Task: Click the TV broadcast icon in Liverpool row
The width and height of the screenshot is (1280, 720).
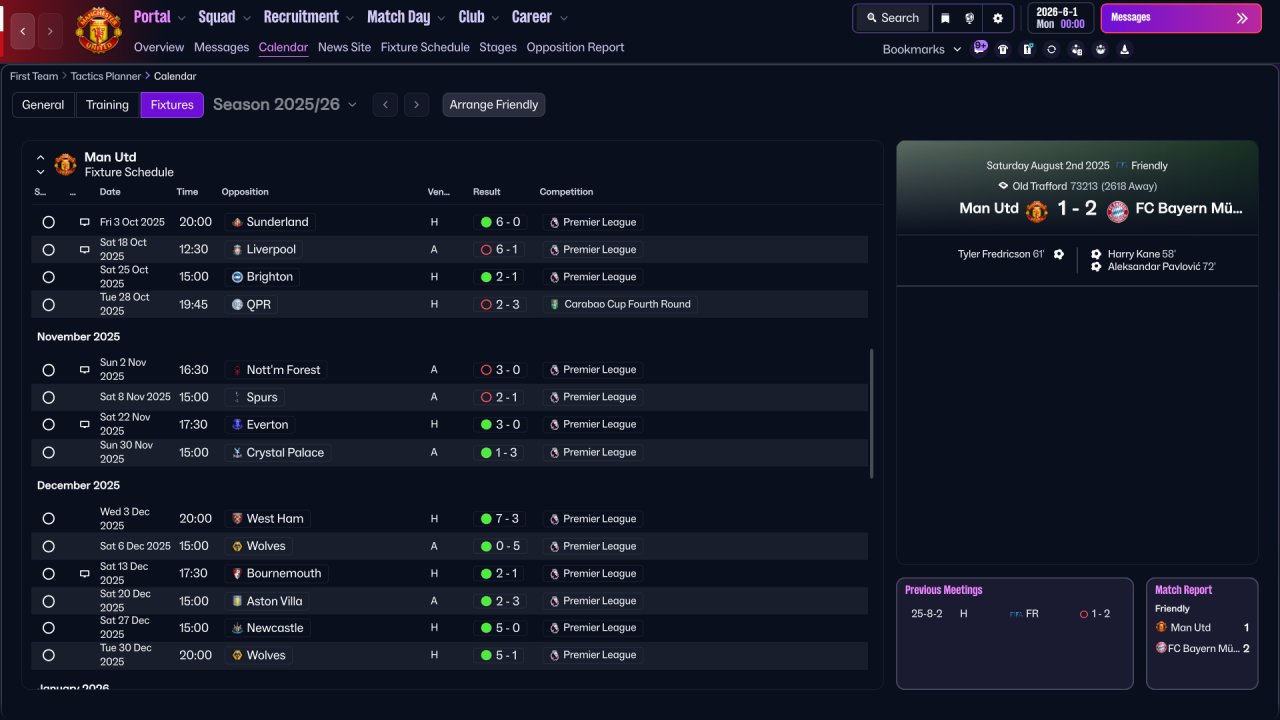Action: point(84,249)
